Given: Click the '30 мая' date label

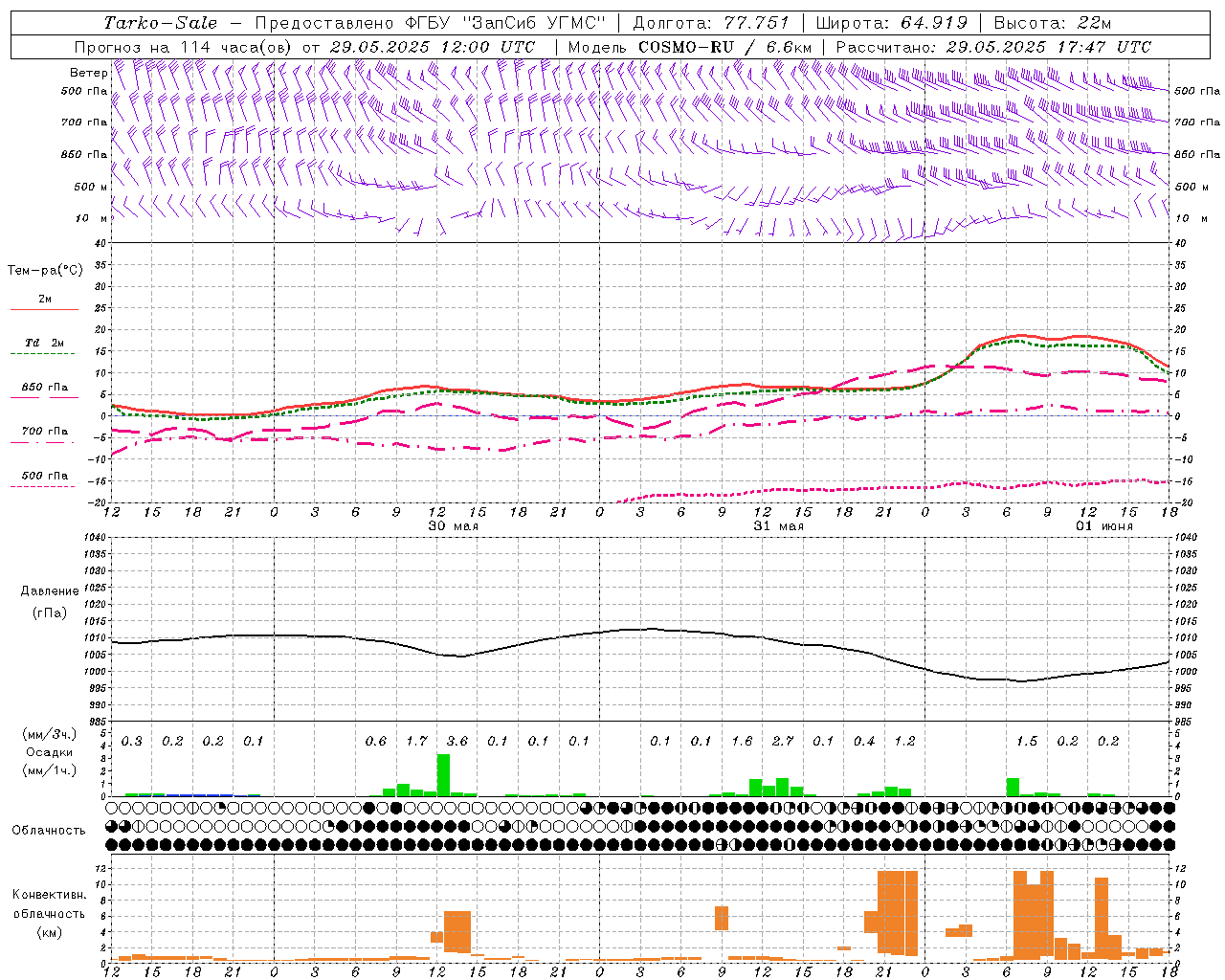Looking at the screenshot, I should [x=454, y=525].
